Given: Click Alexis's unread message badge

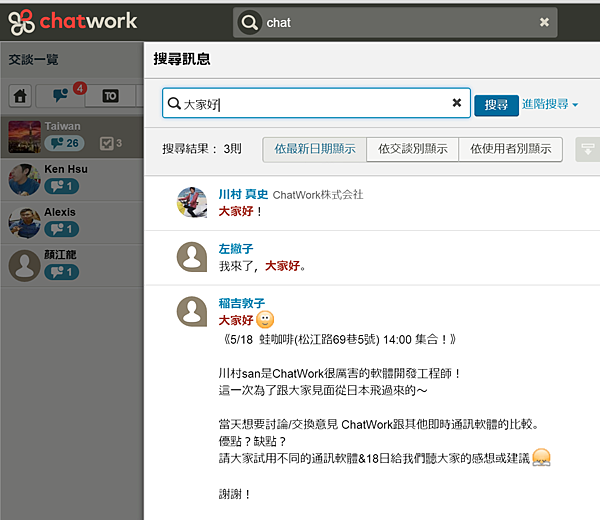Looking at the screenshot, I should click(x=62, y=229).
